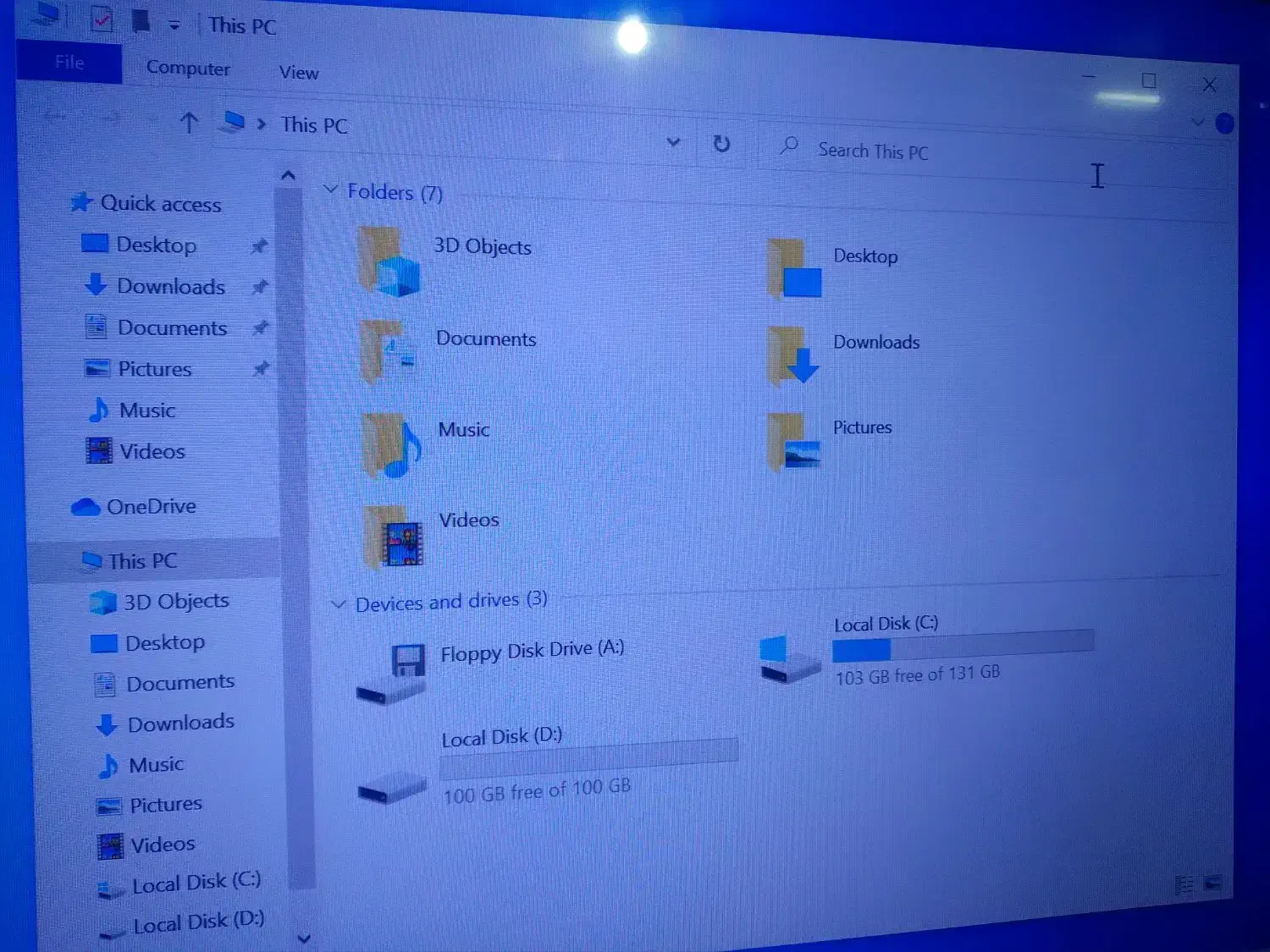Select Desktop under This PC in navigation pane
Viewport: 1270px width, 952px height.
(165, 642)
